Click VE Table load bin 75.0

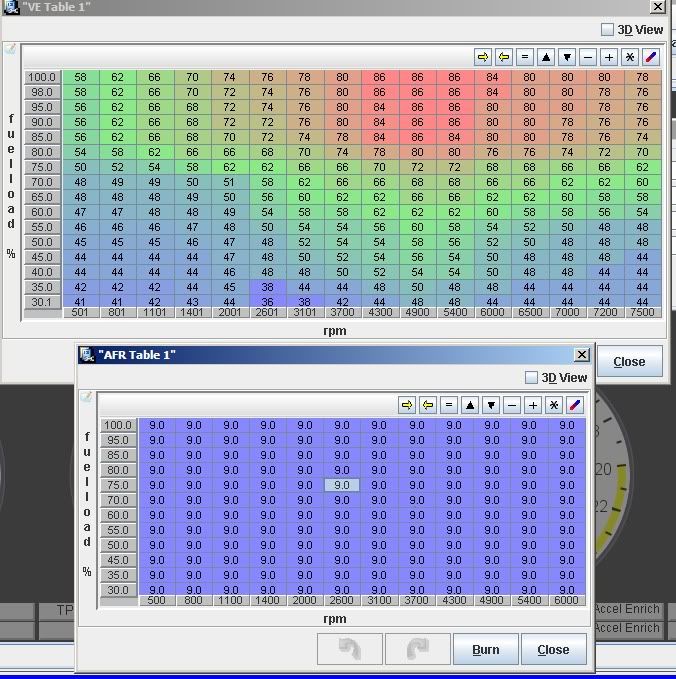[42, 167]
